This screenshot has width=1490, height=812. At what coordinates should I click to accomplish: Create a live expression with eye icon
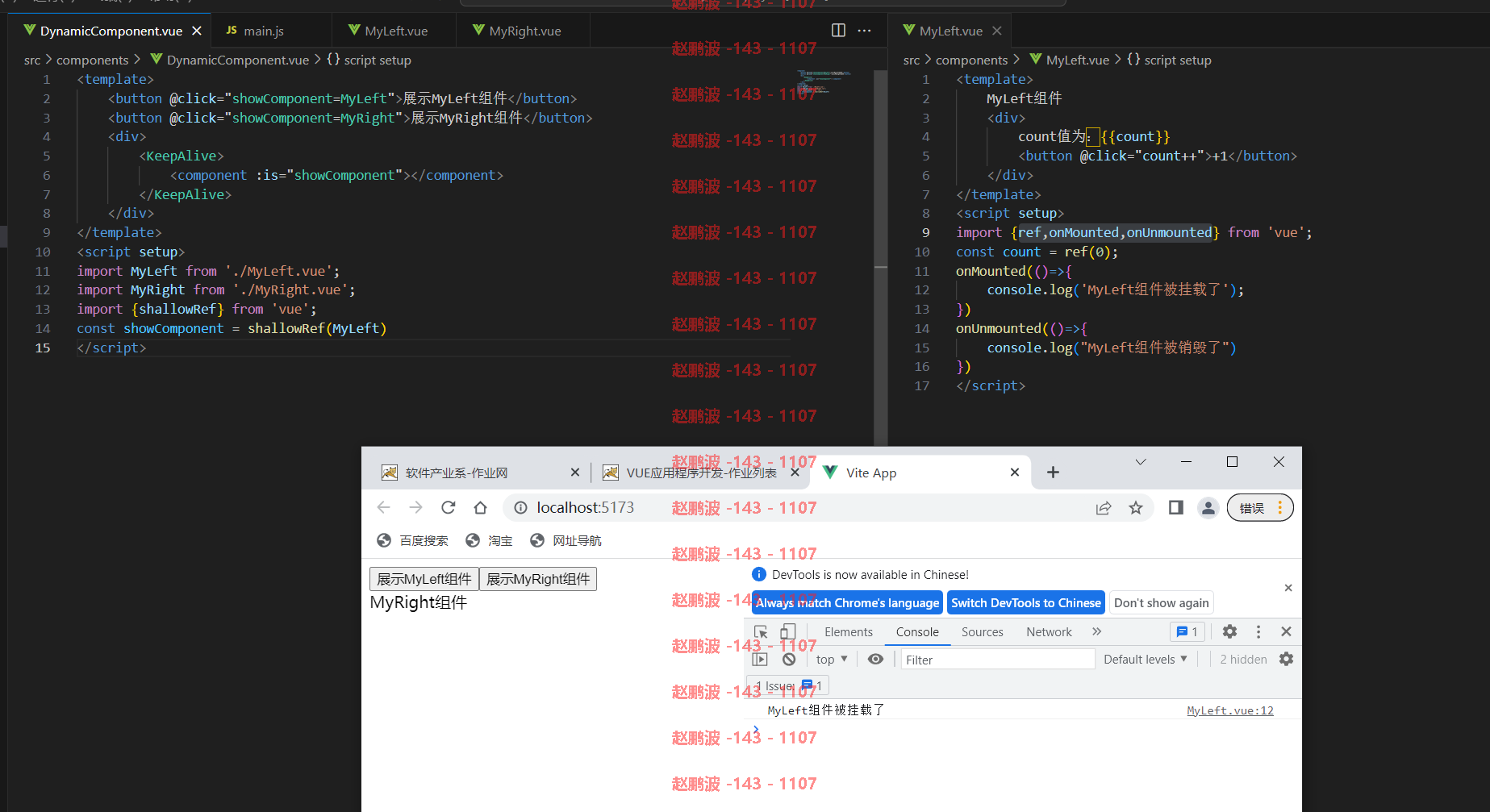click(x=875, y=659)
